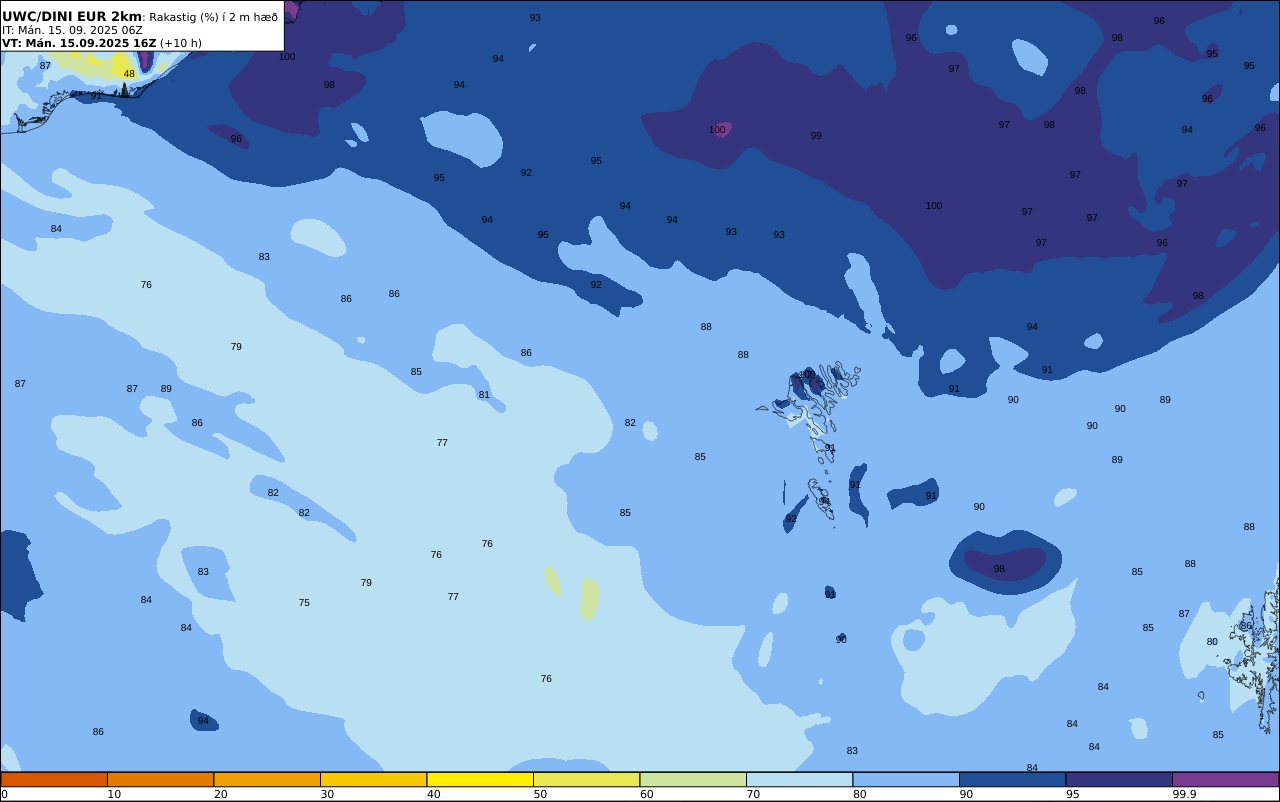Select the 80–90 medium blue legend swatch

click(906, 779)
